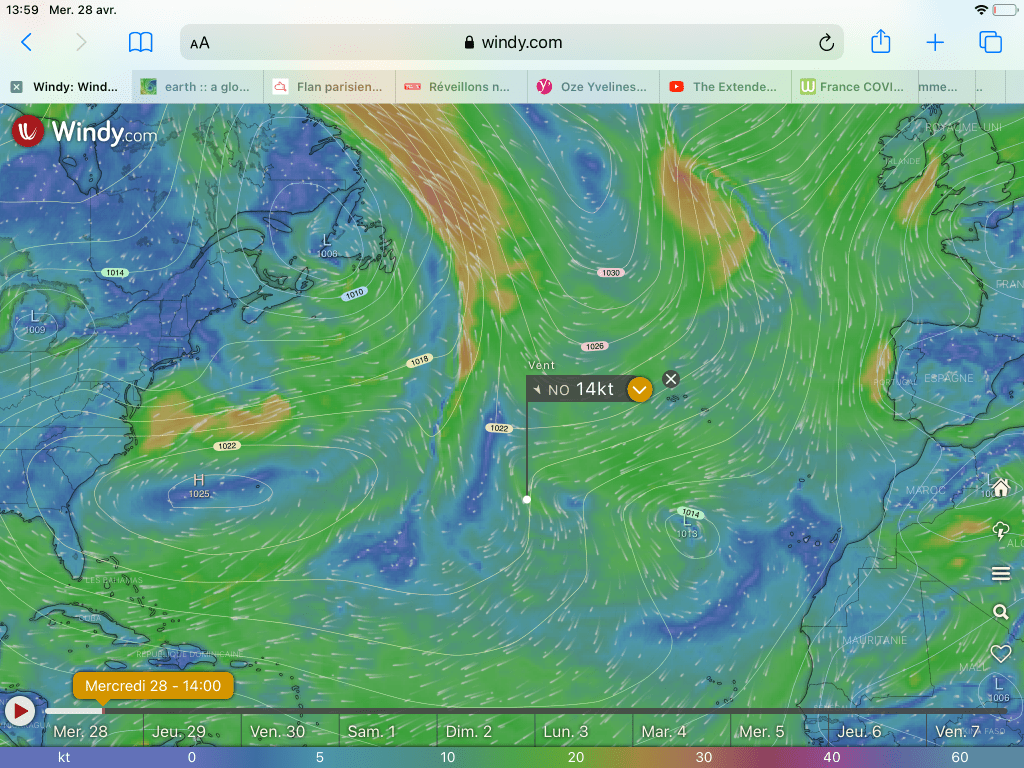This screenshot has width=1024, height=768.
Task: Open favorites with the heart icon
Action: [1000, 653]
